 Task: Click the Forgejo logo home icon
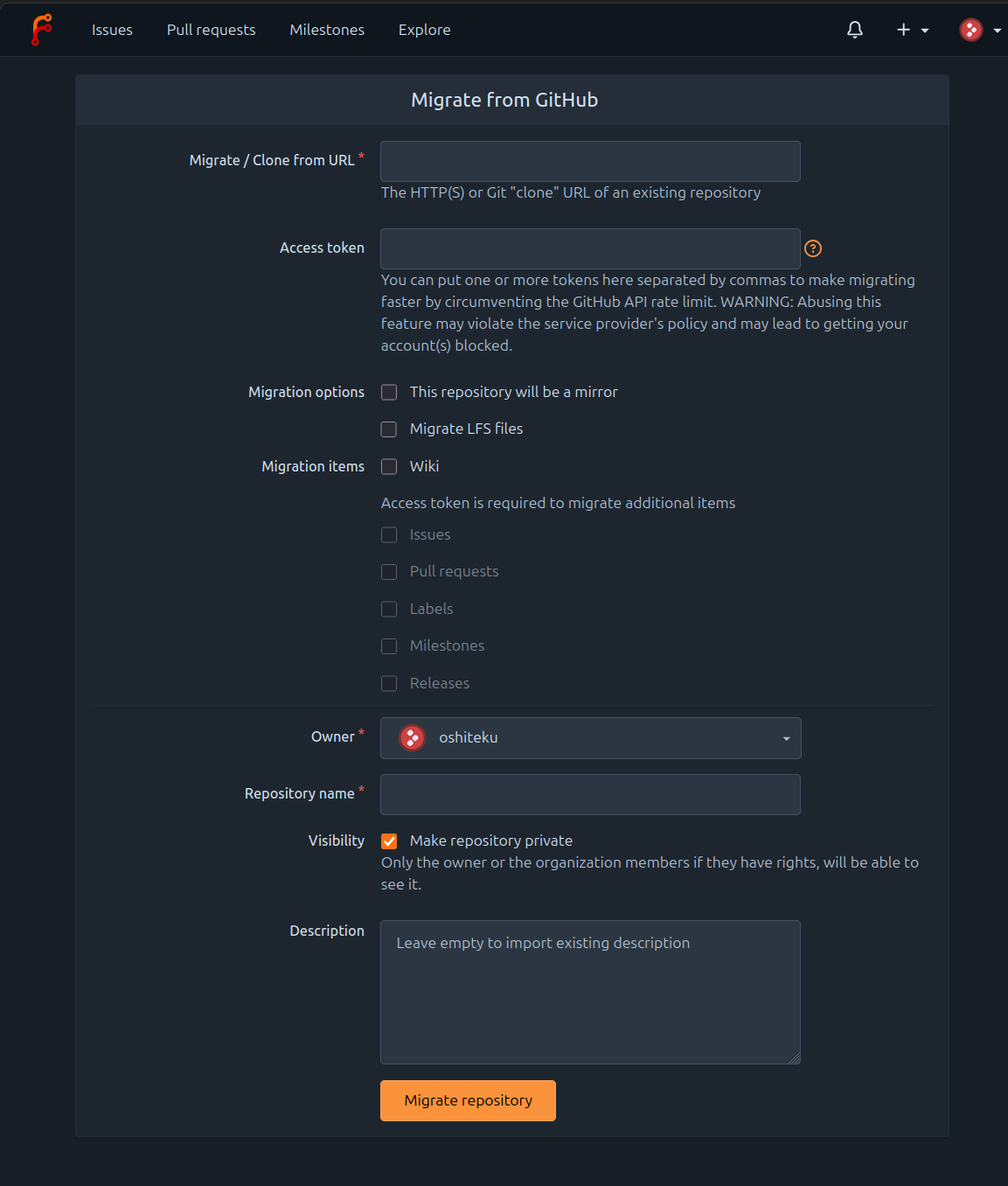(41, 30)
